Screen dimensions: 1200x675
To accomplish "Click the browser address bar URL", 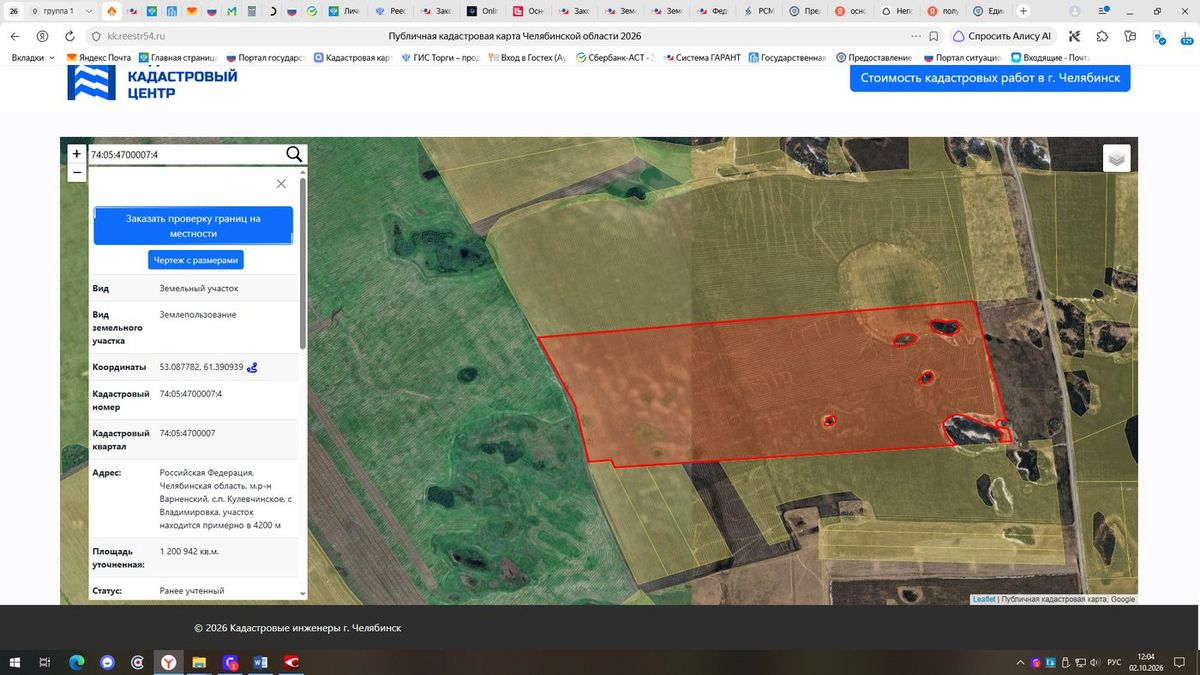I will point(136,36).
